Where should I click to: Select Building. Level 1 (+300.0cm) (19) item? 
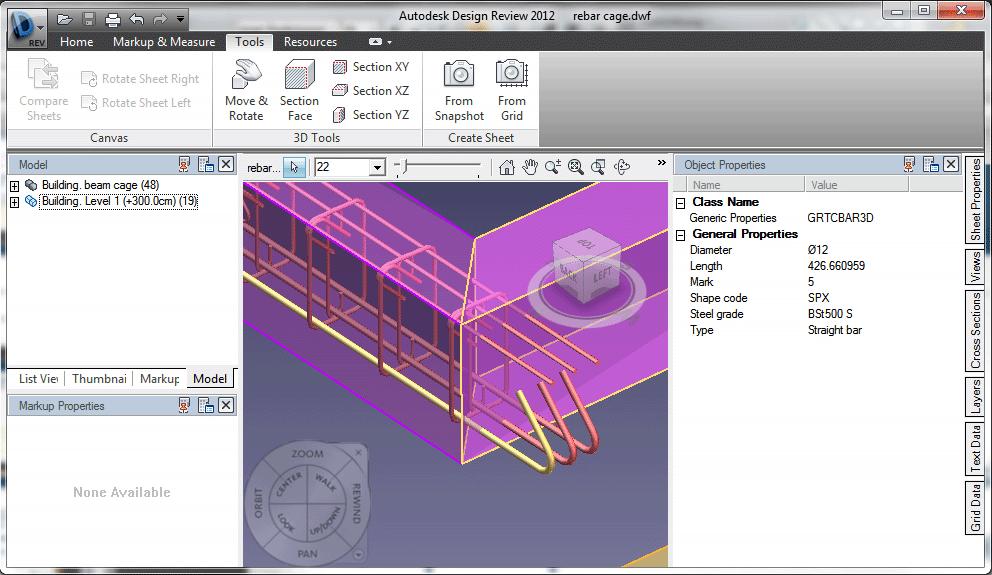[118, 201]
